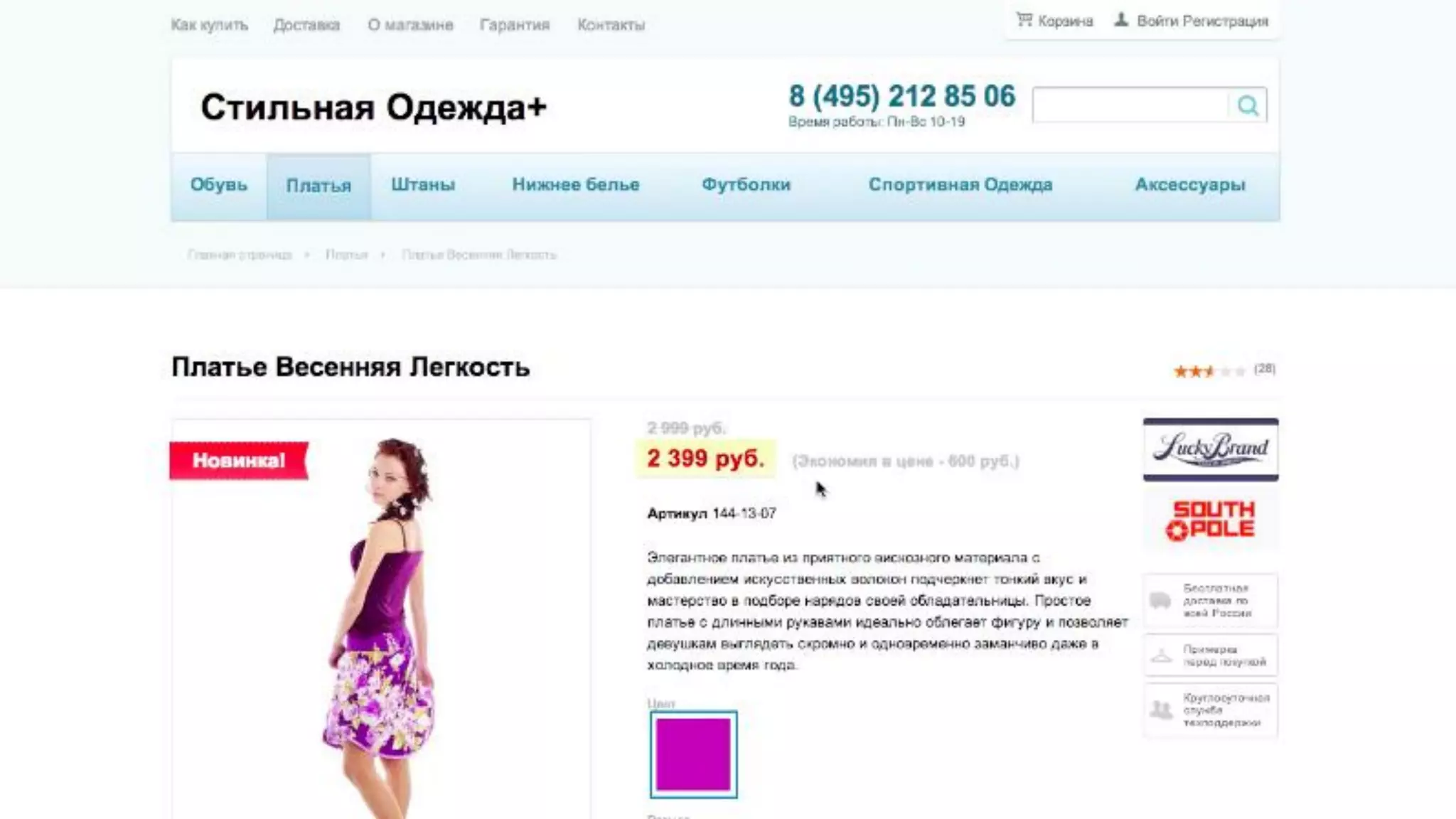Click the user login icon
This screenshot has width=1456, height=819.
point(1121,20)
